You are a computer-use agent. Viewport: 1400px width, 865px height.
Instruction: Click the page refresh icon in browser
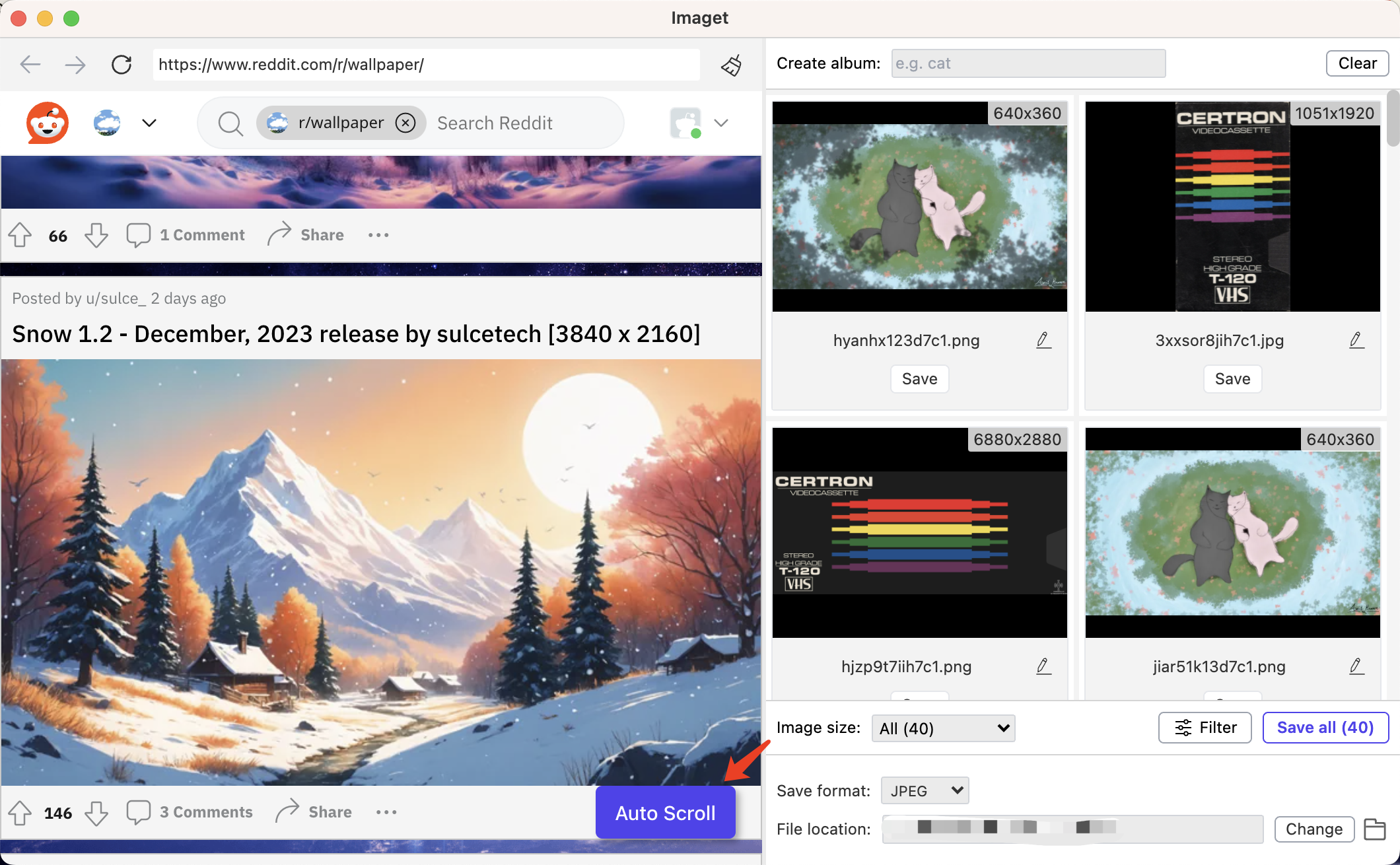[122, 64]
